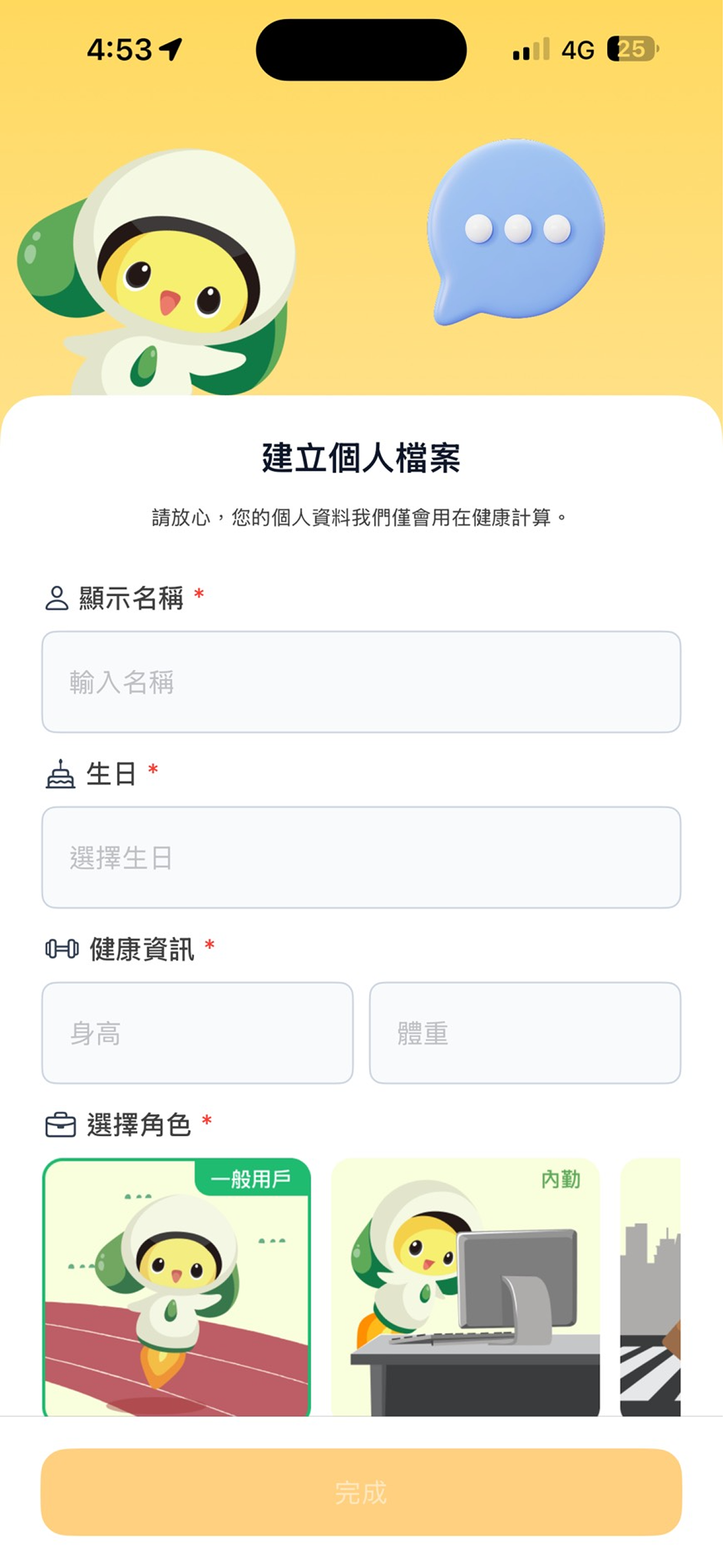The width and height of the screenshot is (724, 1568).
Task: Tap the mascot character at top
Action: 157,272
